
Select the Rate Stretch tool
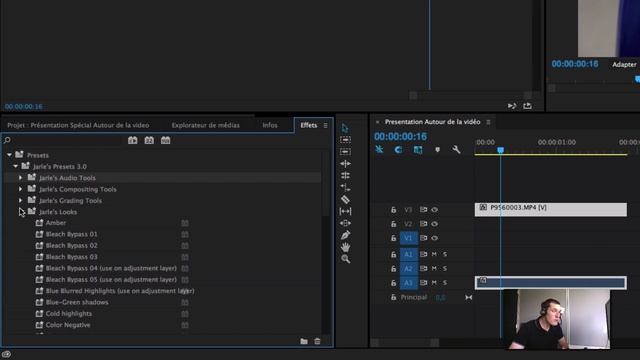(x=345, y=187)
